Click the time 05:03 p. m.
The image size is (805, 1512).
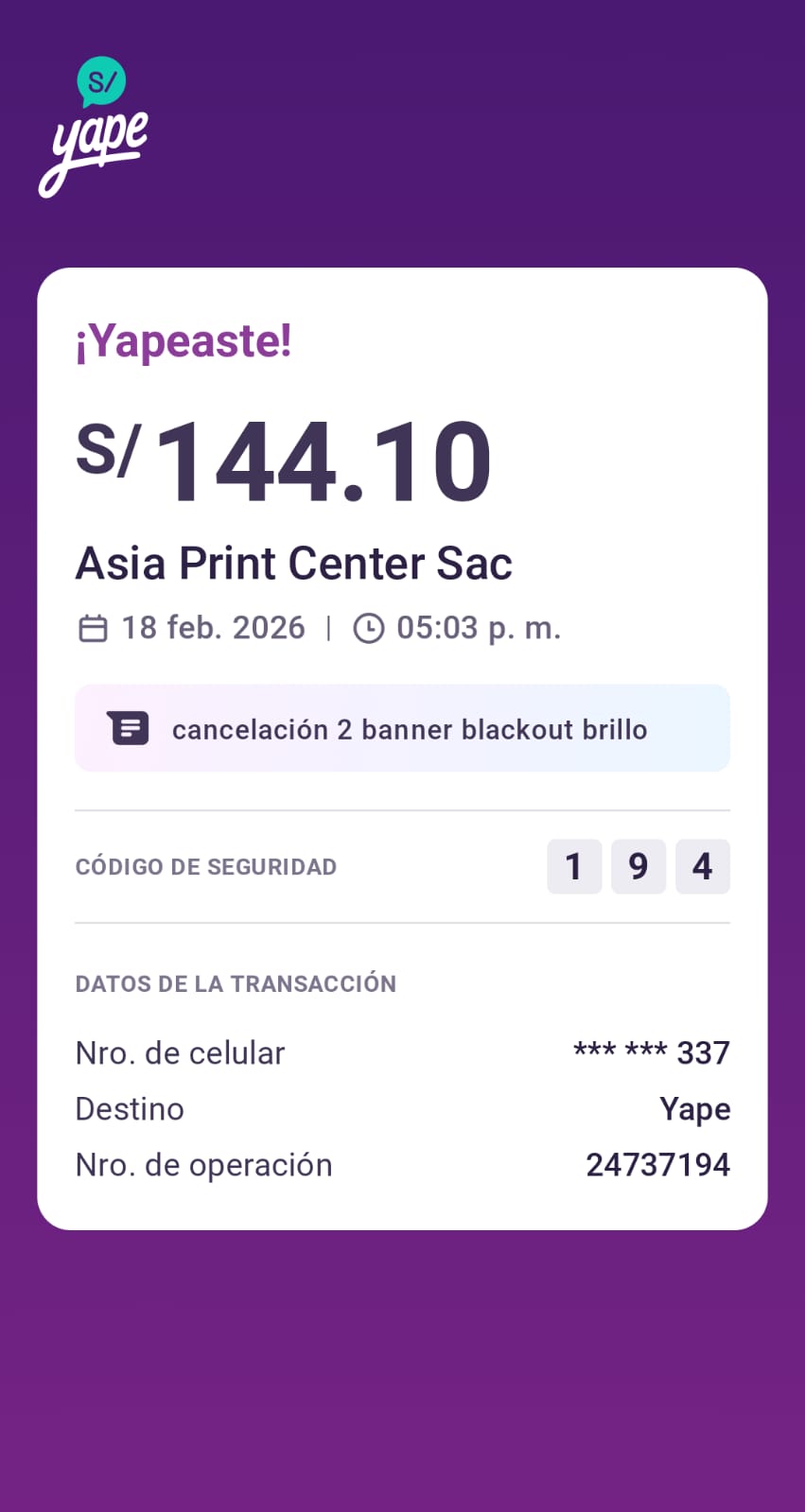click(479, 628)
